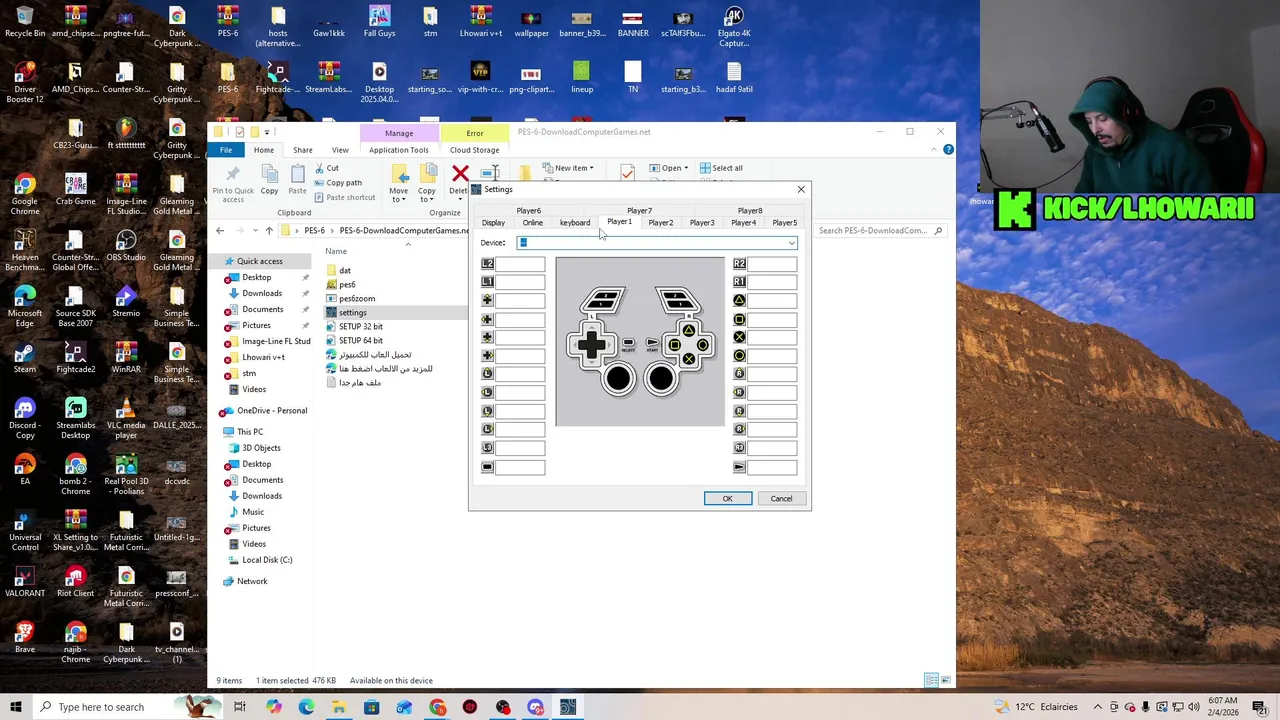
Task: Switch to the Player2 tab
Action: pos(661,223)
